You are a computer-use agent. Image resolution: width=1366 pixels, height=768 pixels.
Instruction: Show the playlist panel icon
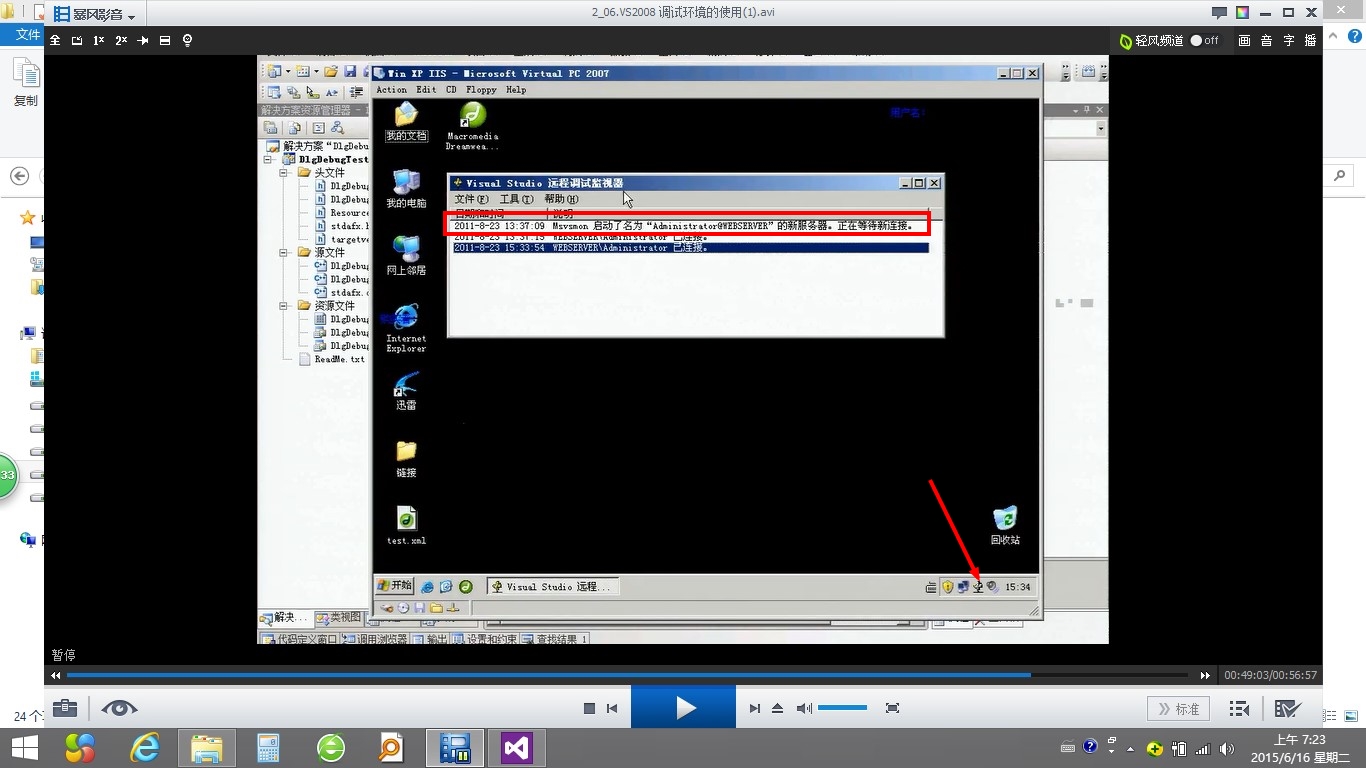pyautogui.click(x=1239, y=708)
